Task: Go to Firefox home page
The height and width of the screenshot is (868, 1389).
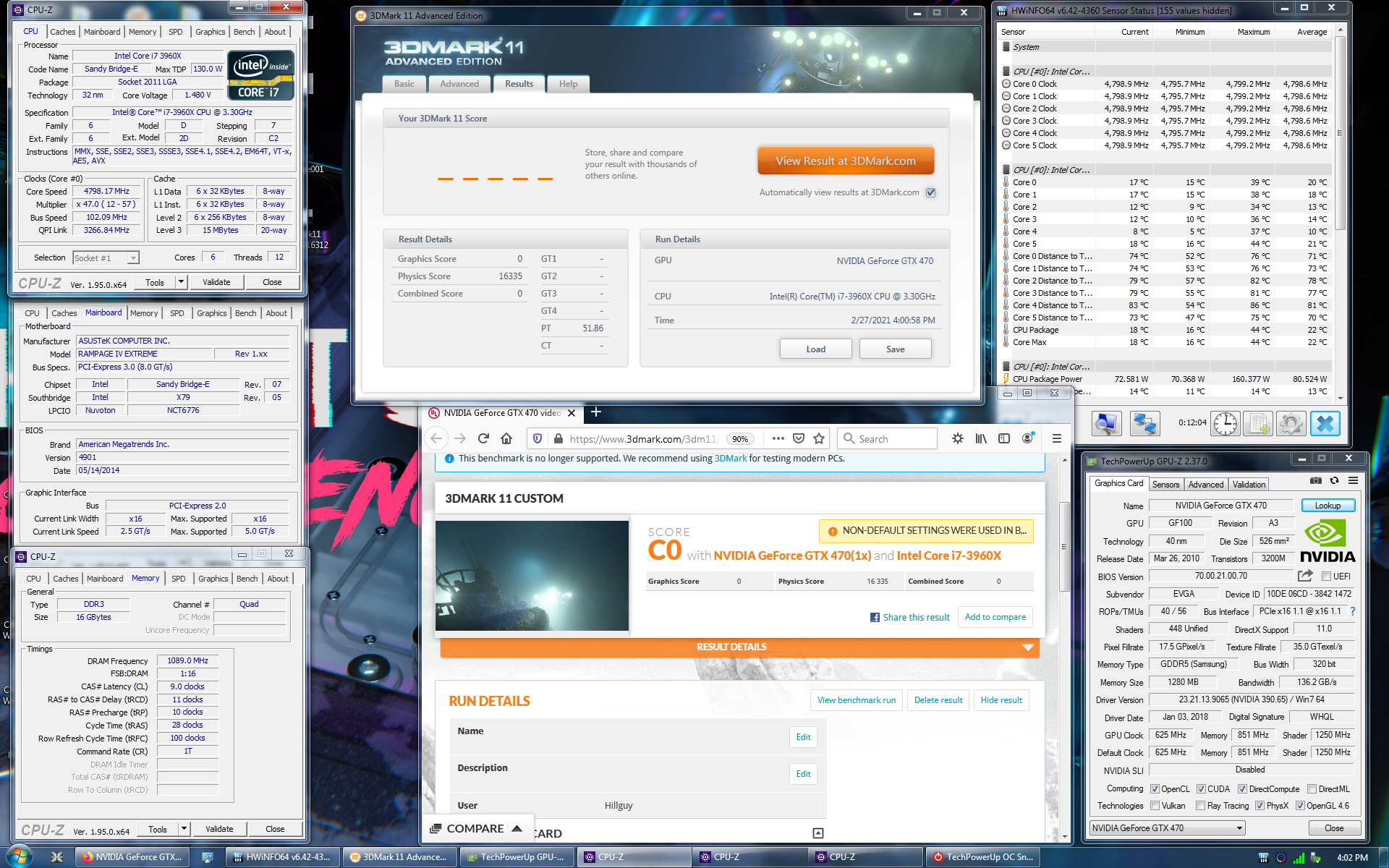Action: click(506, 438)
